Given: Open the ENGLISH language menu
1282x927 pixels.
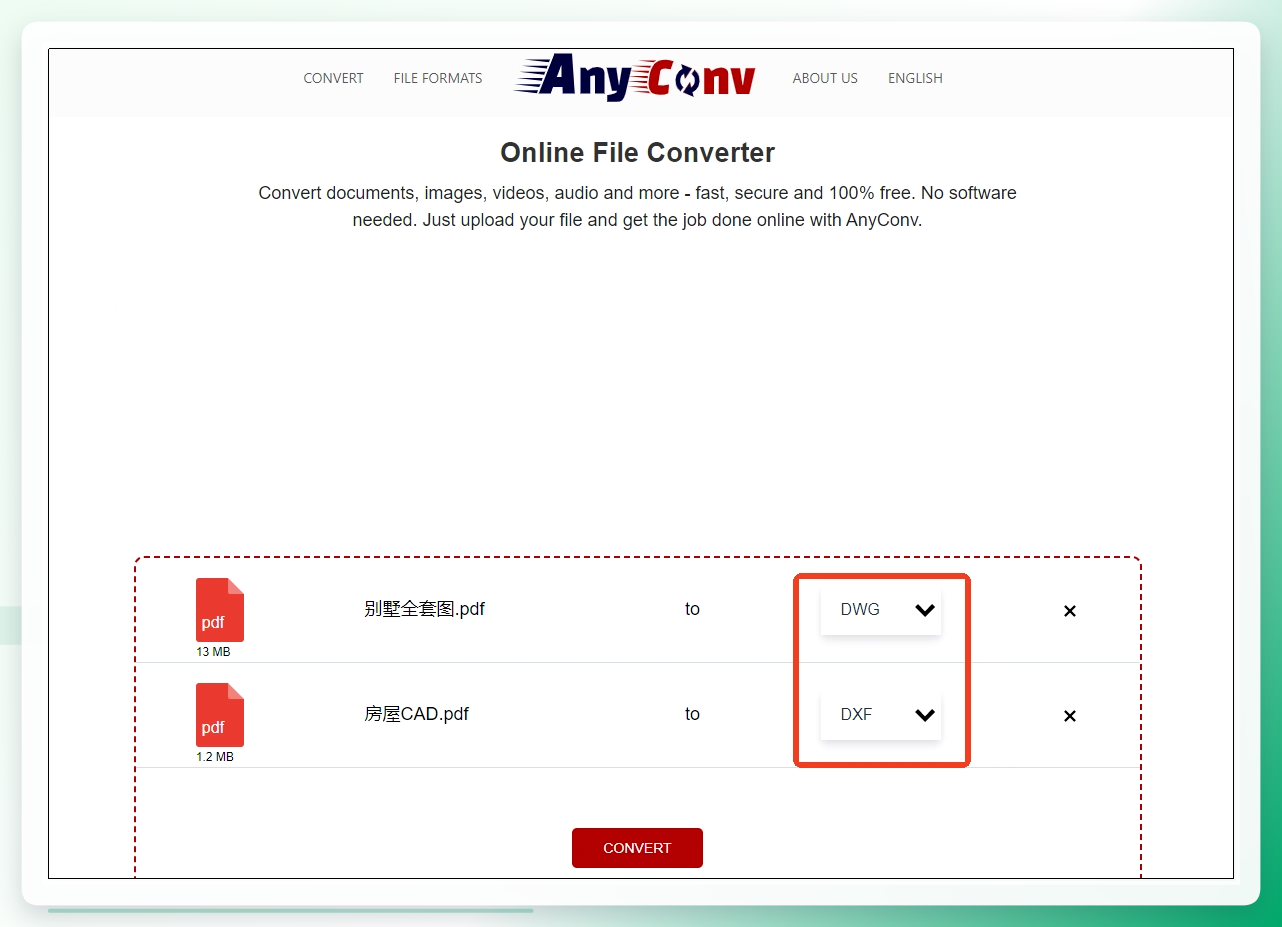Looking at the screenshot, I should [915, 78].
